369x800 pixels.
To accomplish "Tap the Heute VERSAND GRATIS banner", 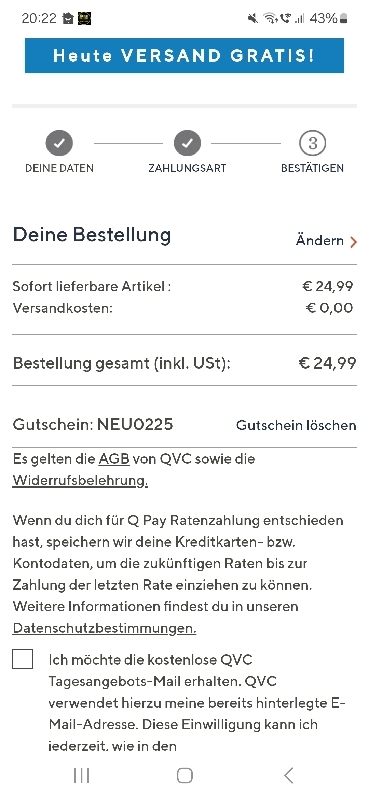I will [184, 55].
